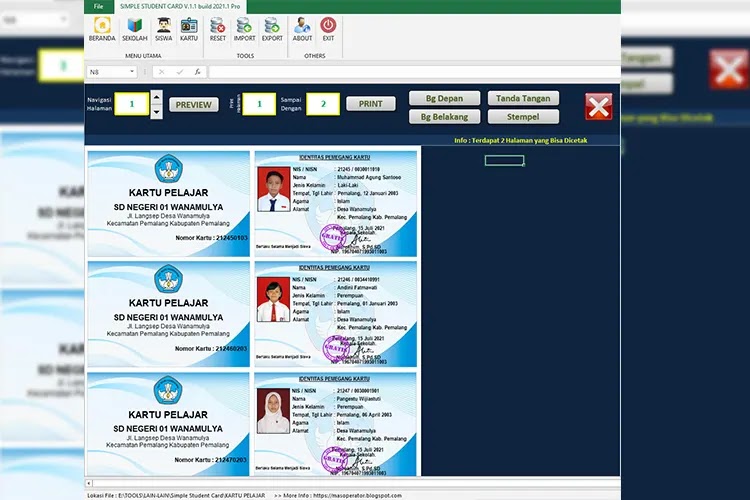This screenshot has height=500, width=750.
Task: Select the outlined active cell on dark area
Action: [504, 160]
